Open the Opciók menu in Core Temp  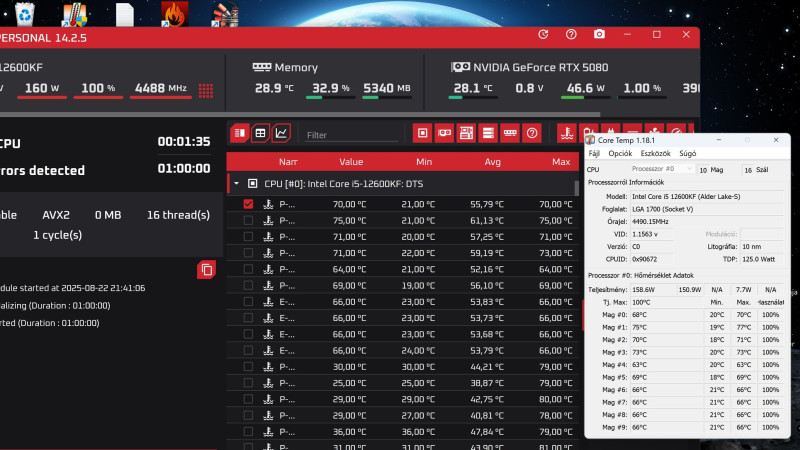coord(620,153)
